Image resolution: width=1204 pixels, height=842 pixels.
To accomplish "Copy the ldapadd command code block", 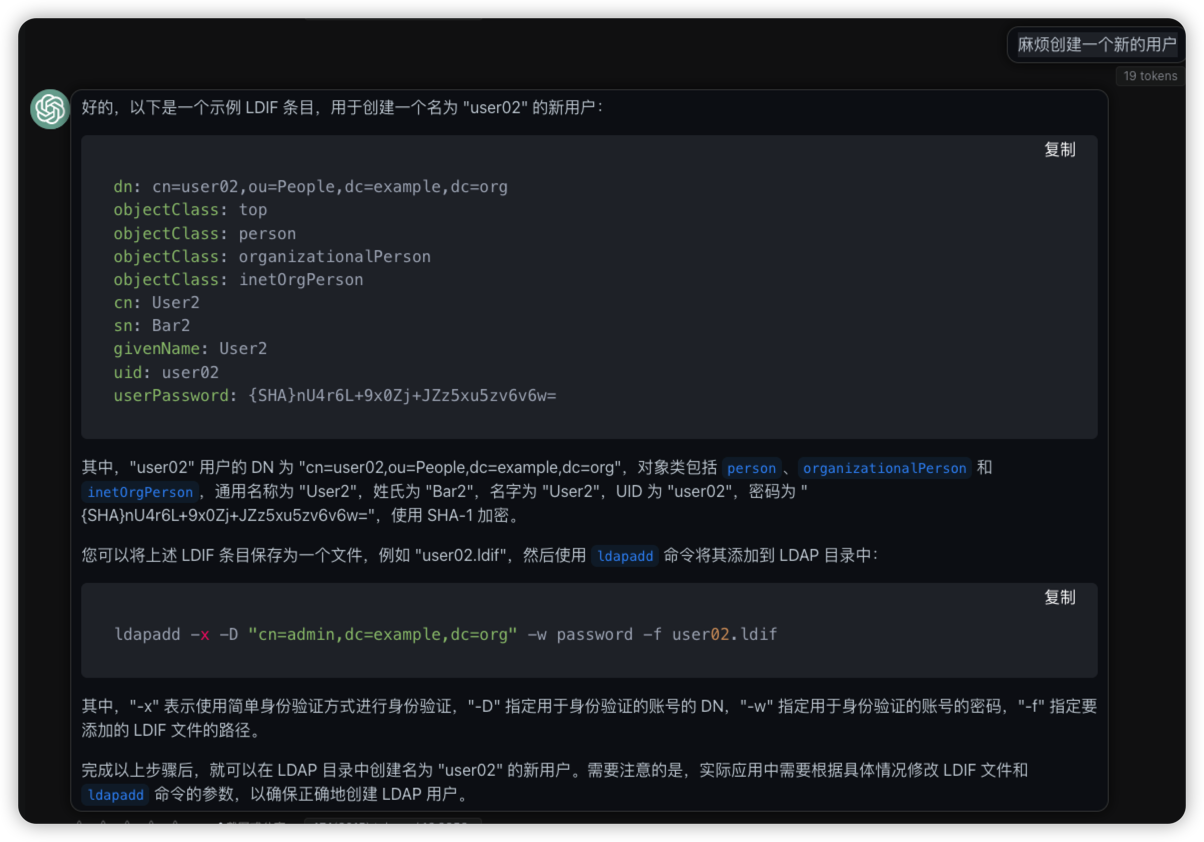I will tap(1059, 598).
